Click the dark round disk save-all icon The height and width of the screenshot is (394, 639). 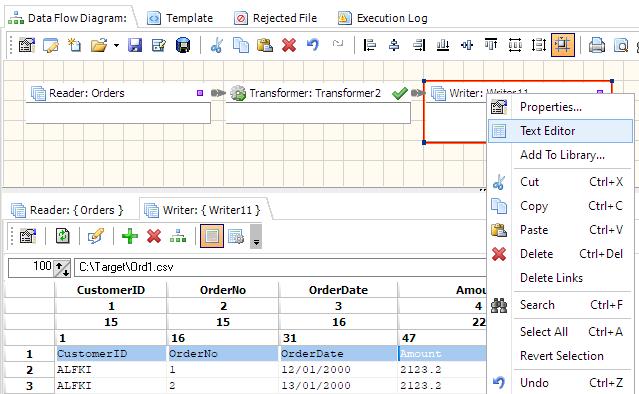click(183, 45)
